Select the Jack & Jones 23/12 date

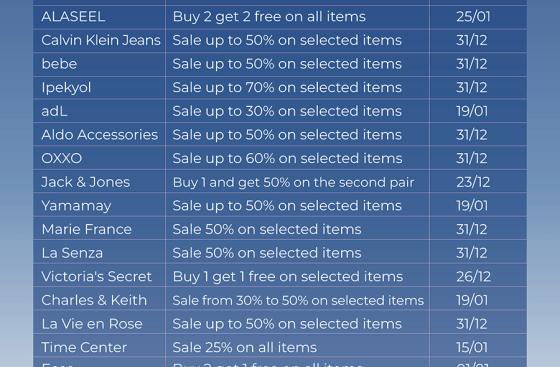coord(472,182)
